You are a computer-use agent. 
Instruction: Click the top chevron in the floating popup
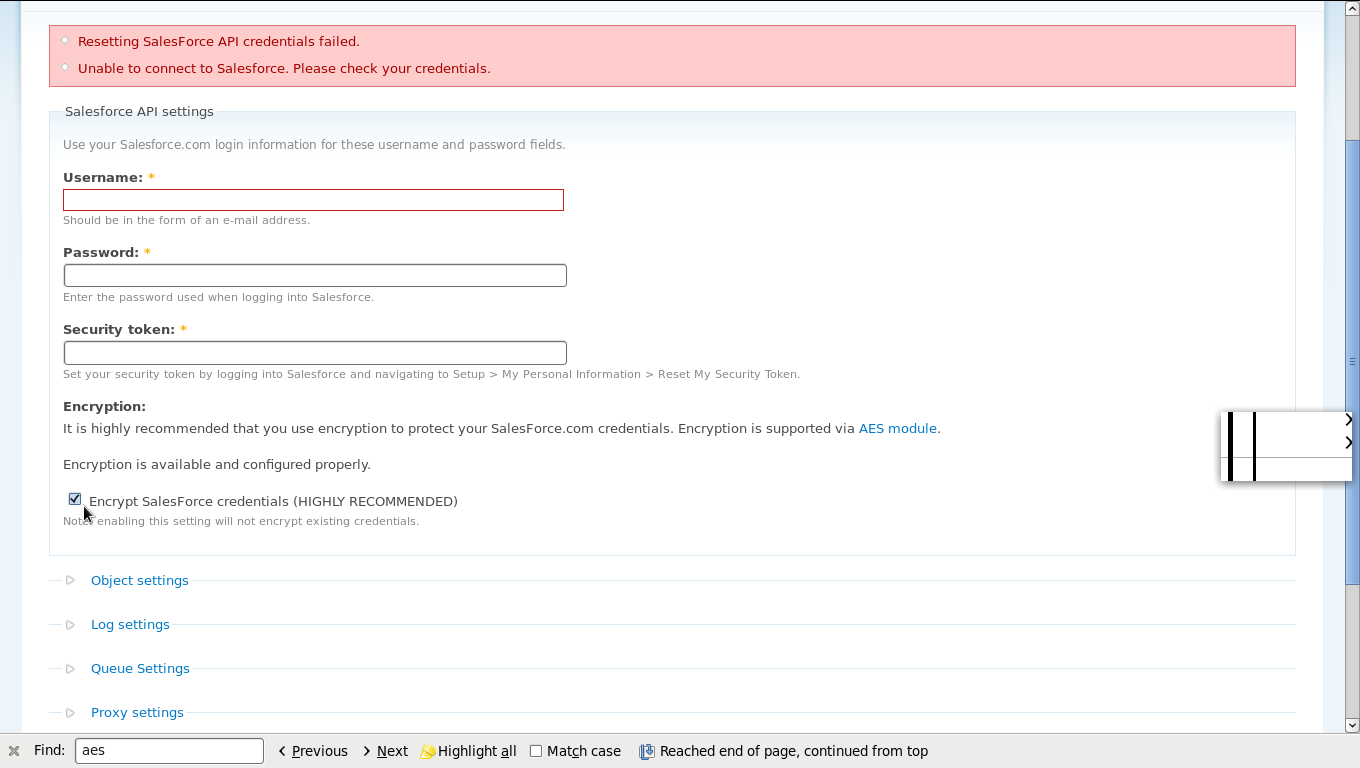1347,420
